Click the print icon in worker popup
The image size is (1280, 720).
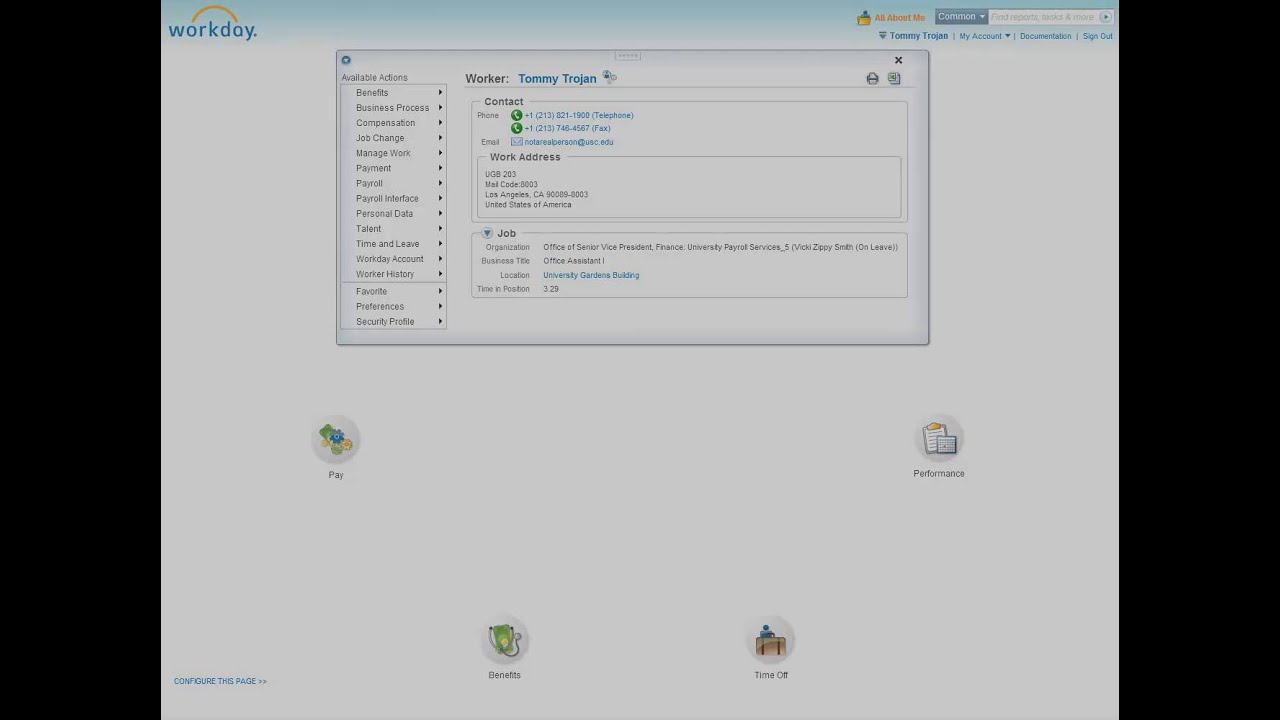[872, 78]
